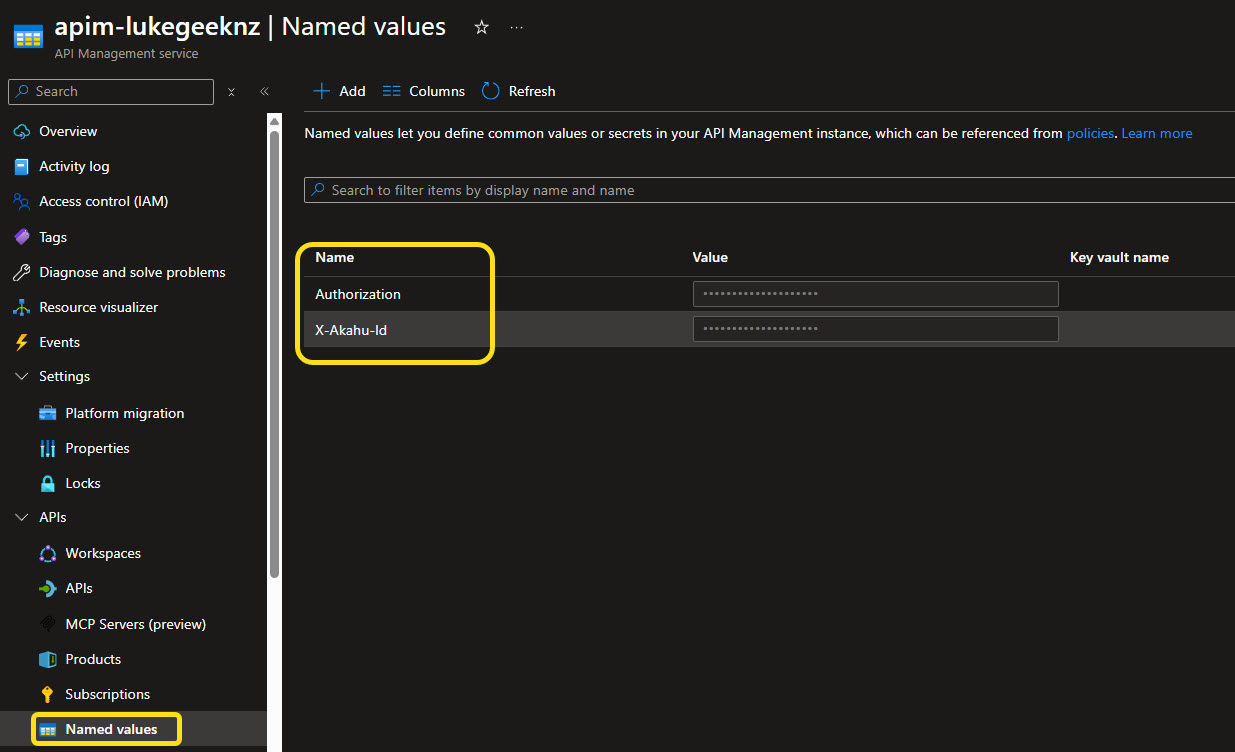1235x752 pixels.
Task: Click the Platform migration icon
Action: (x=47, y=413)
